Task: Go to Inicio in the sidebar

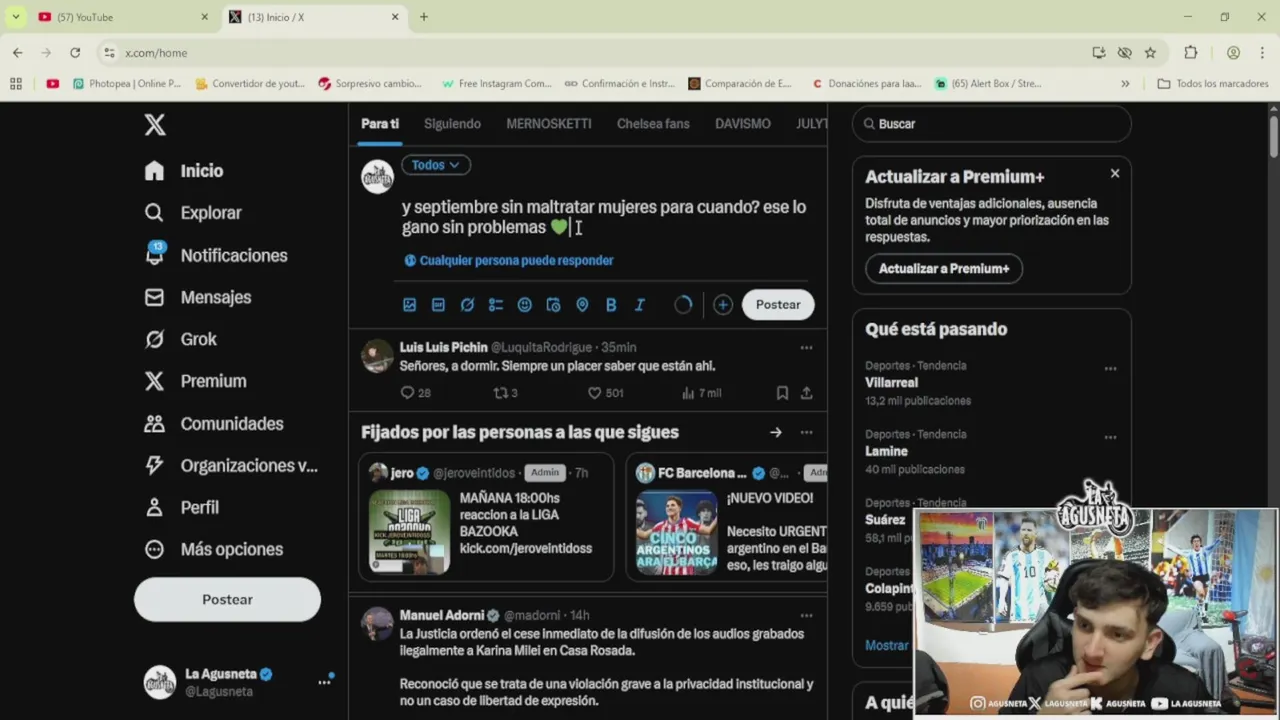Action: pyautogui.click(x=184, y=171)
